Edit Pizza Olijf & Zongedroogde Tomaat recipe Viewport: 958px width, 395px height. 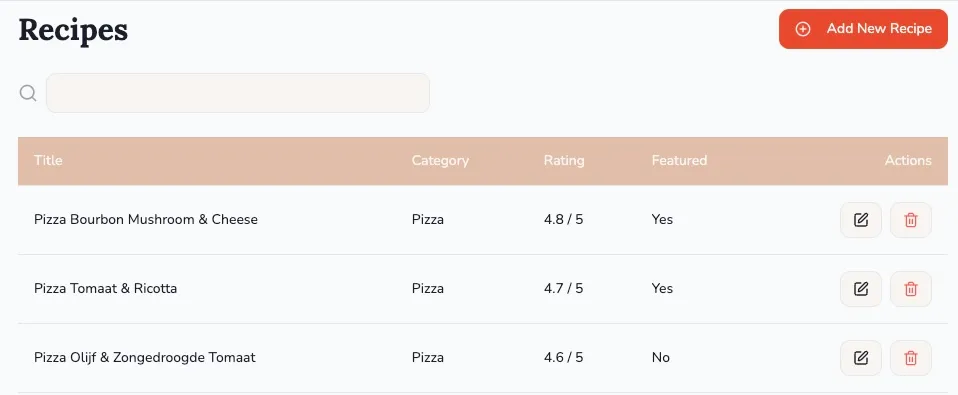click(861, 358)
